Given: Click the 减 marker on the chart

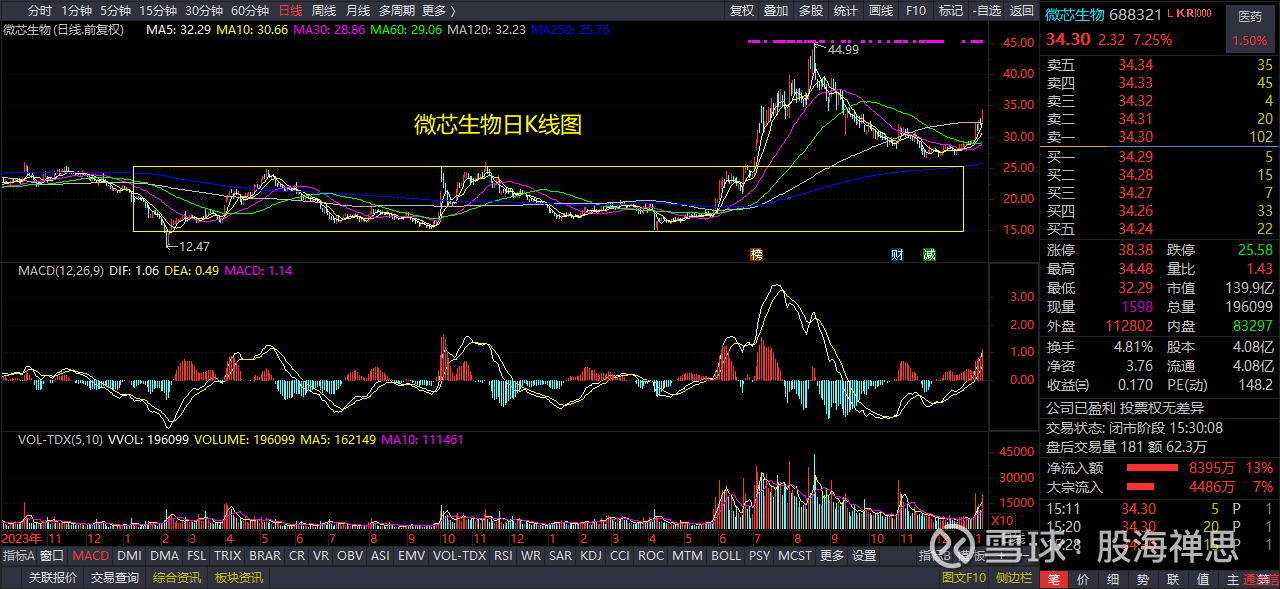Looking at the screenshot, I should tap(929, 254).
